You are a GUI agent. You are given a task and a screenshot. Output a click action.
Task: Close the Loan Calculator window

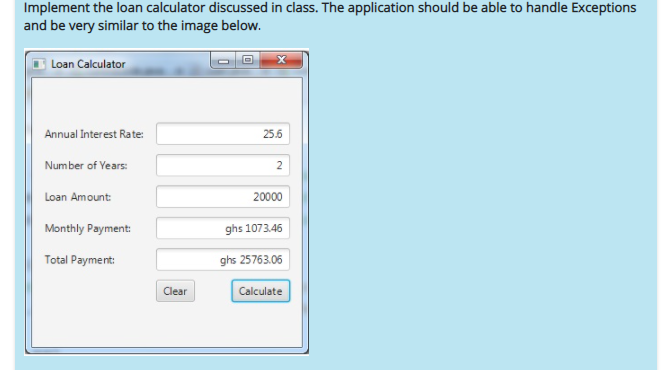pyautogui.click(x=281, y=60)
